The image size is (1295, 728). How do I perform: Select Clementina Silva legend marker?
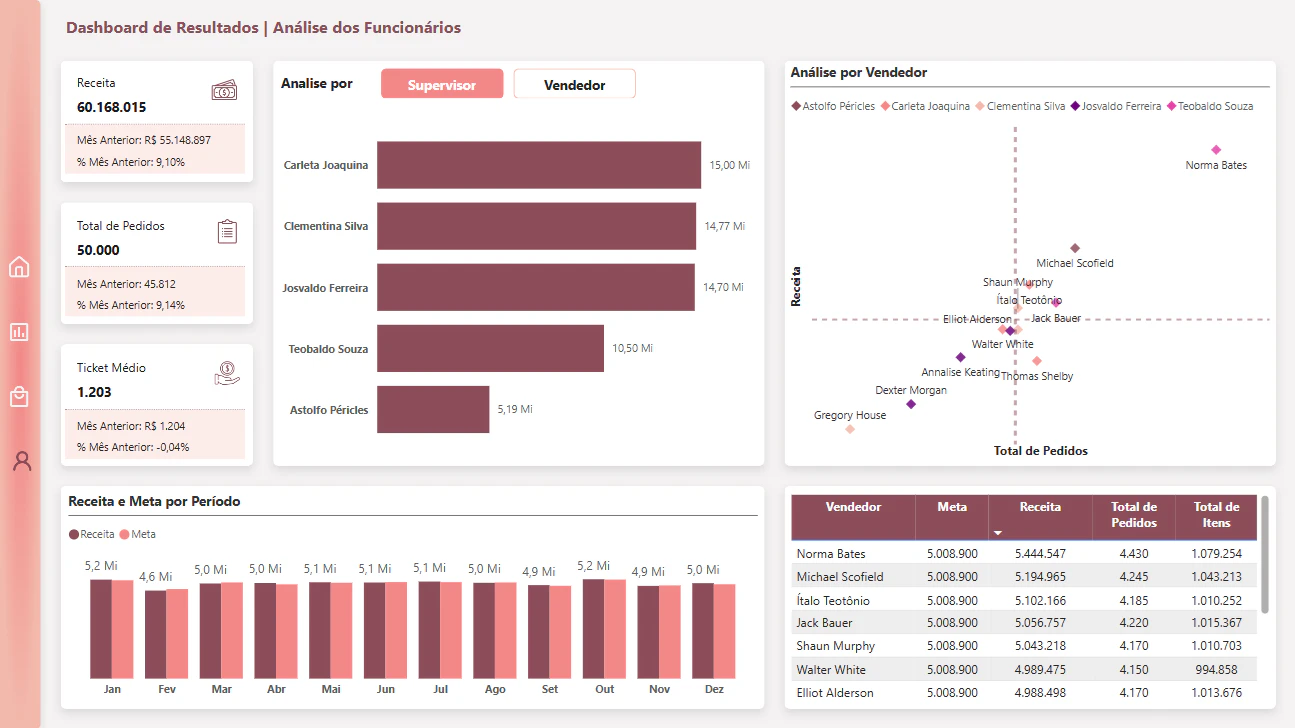(981, 106)
